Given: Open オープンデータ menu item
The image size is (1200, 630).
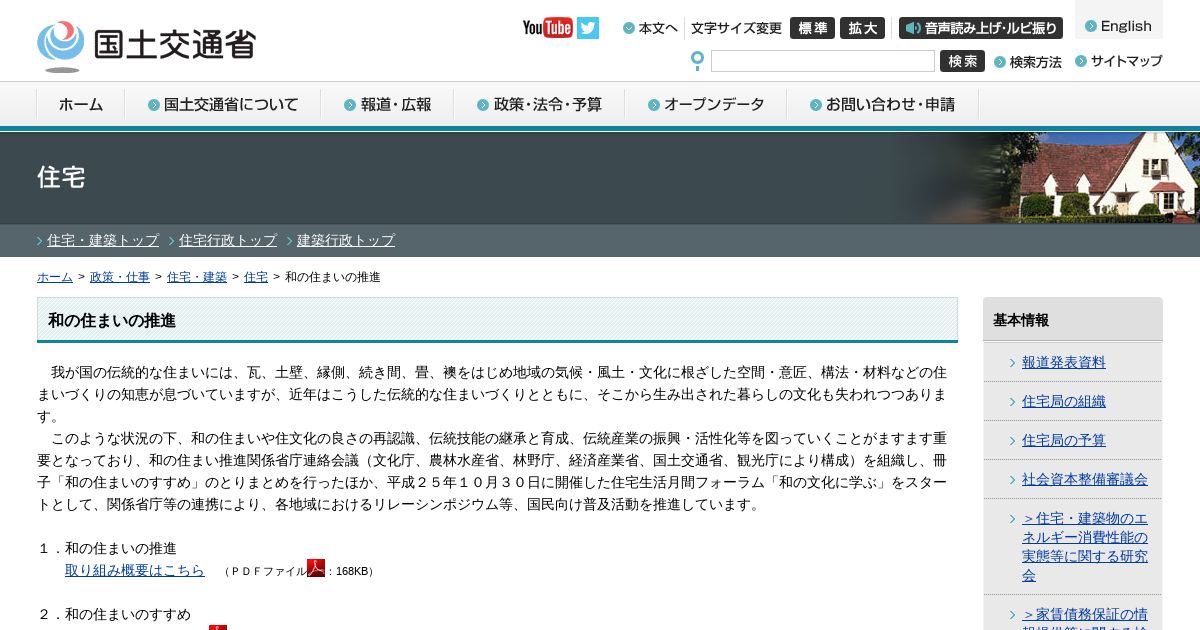Looking at the screenshot, I should tap(706, 104).
